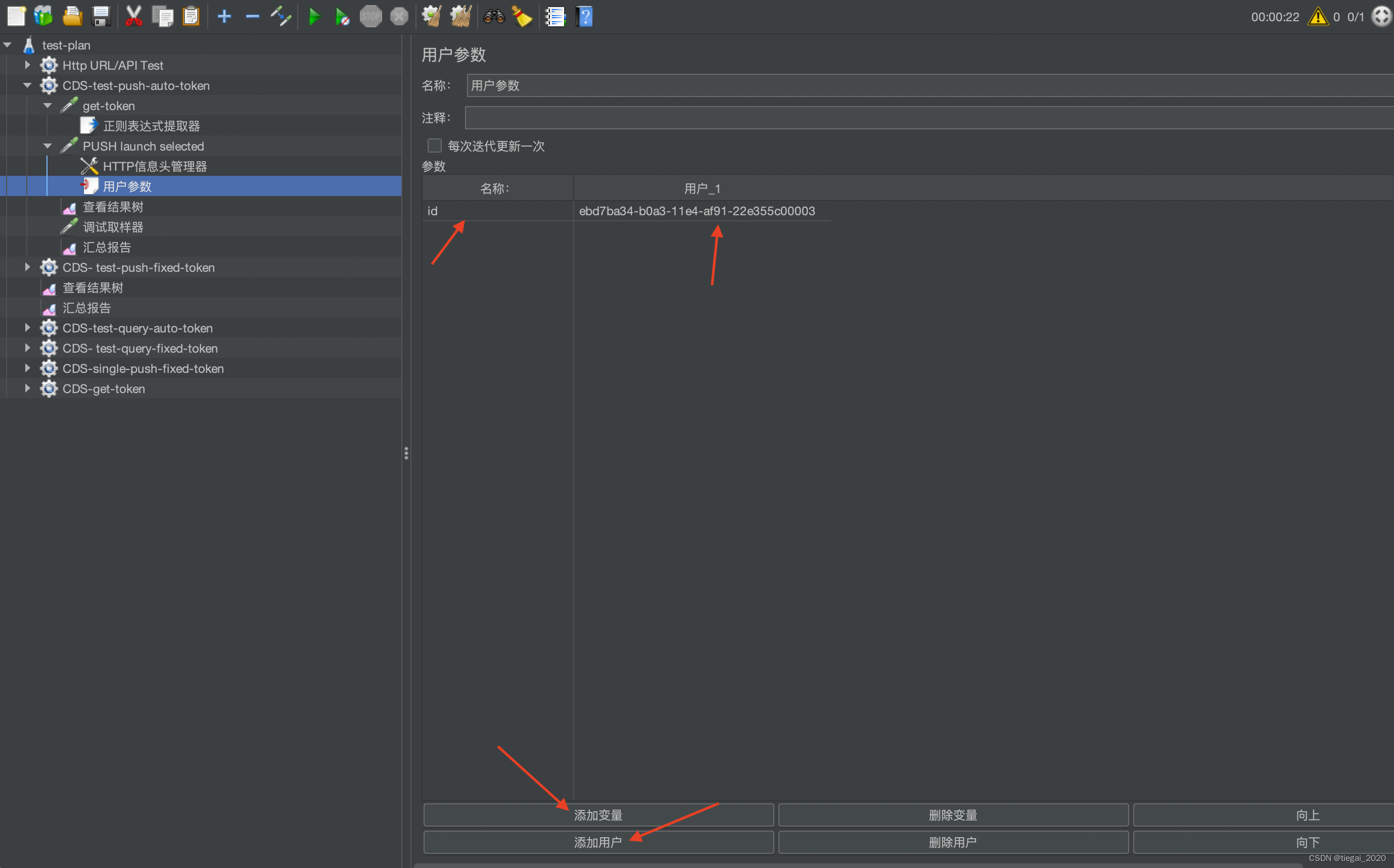Toggle the update once per iteration checkbox
The width and height of the screenshot is (1394, 868).
[x=435, y=146]
